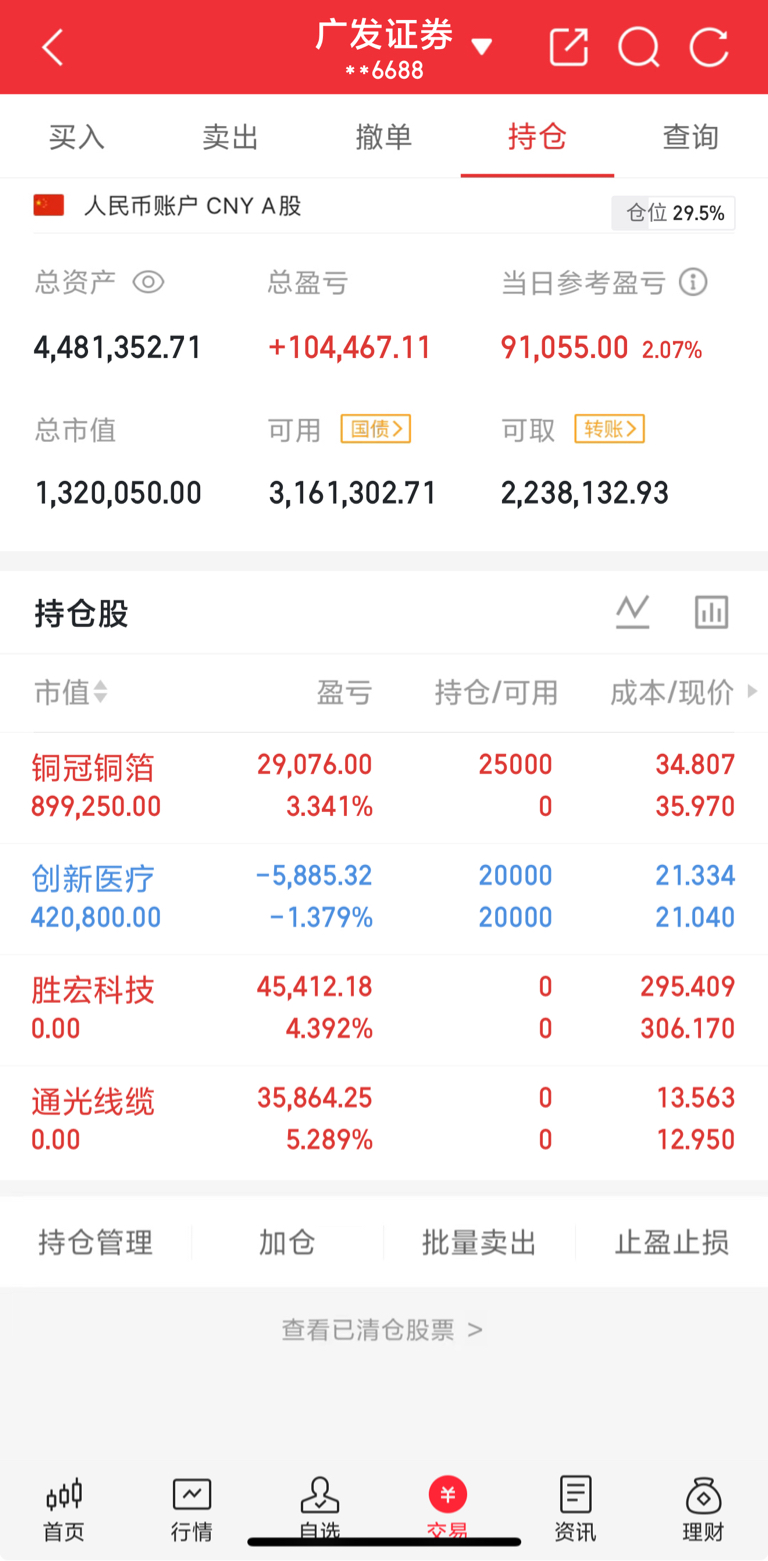Open the bar chart analysis icon

pos(712,612)
